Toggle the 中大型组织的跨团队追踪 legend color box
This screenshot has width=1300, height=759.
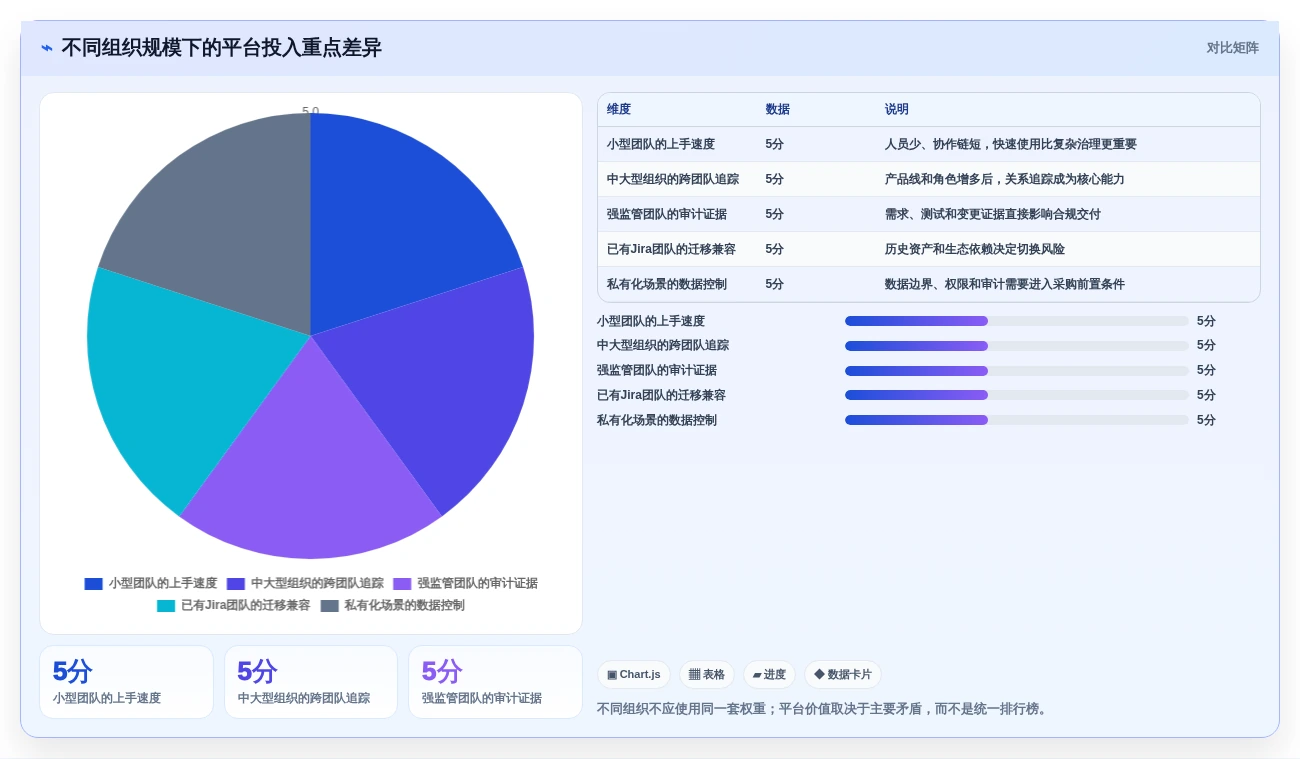tap(236, 584)
